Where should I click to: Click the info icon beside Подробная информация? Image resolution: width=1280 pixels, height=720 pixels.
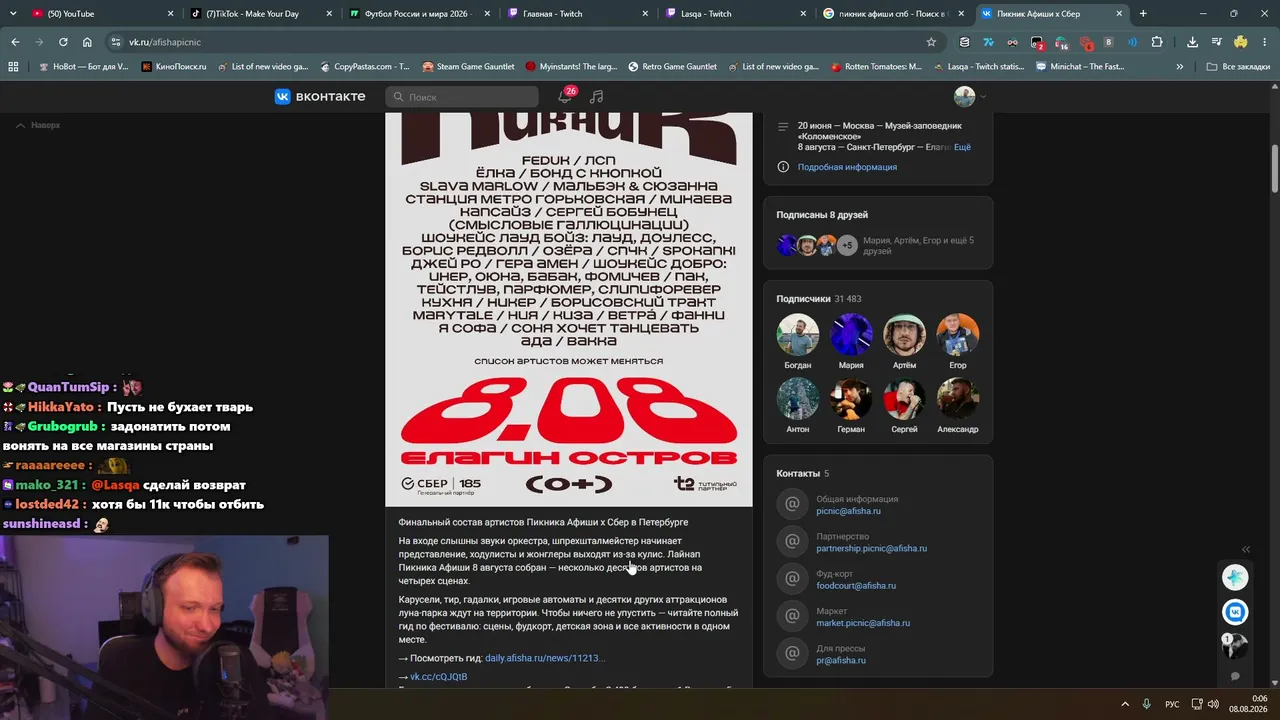[783, 167]
